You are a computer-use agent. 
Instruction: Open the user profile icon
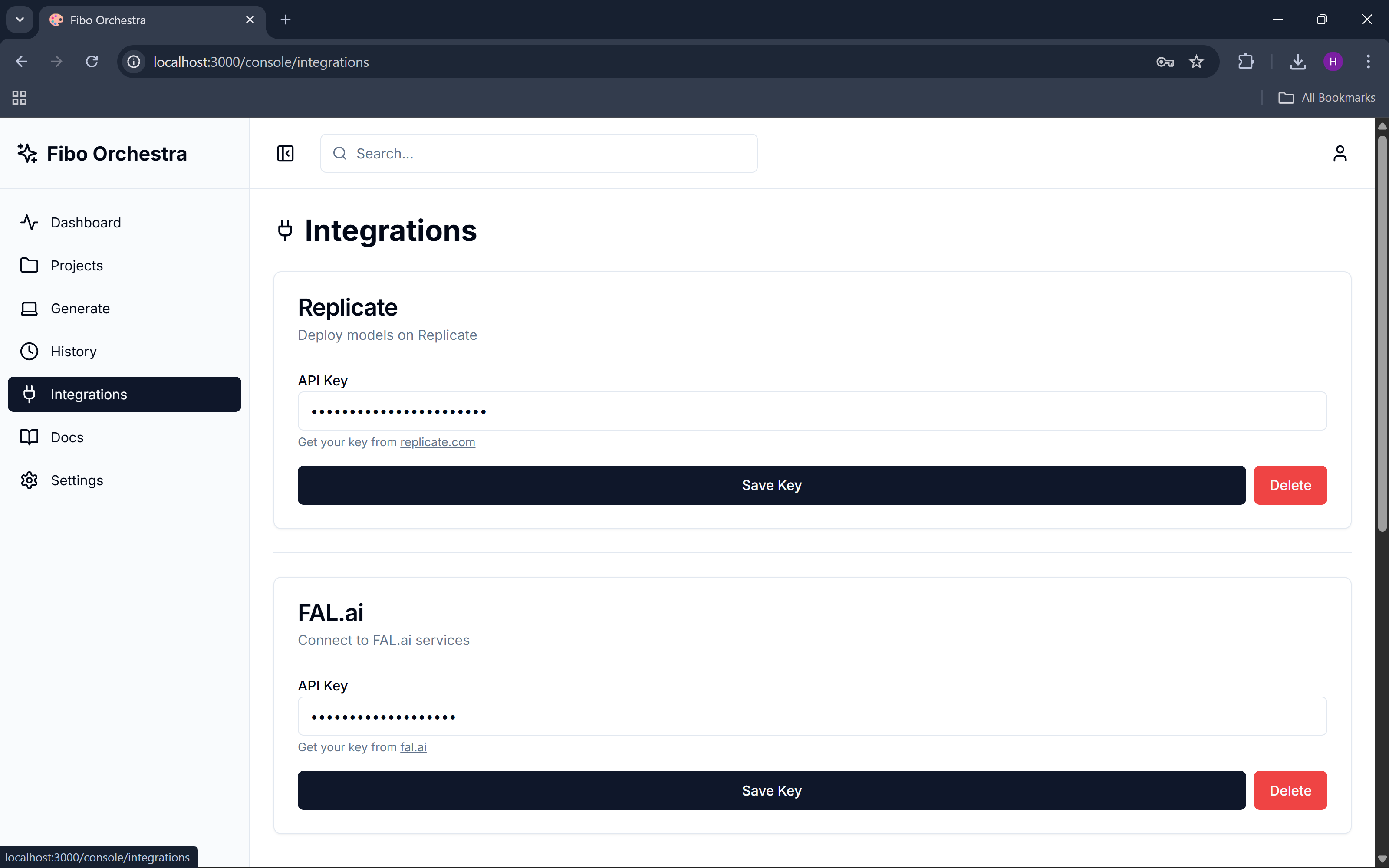click(1340, 153)
